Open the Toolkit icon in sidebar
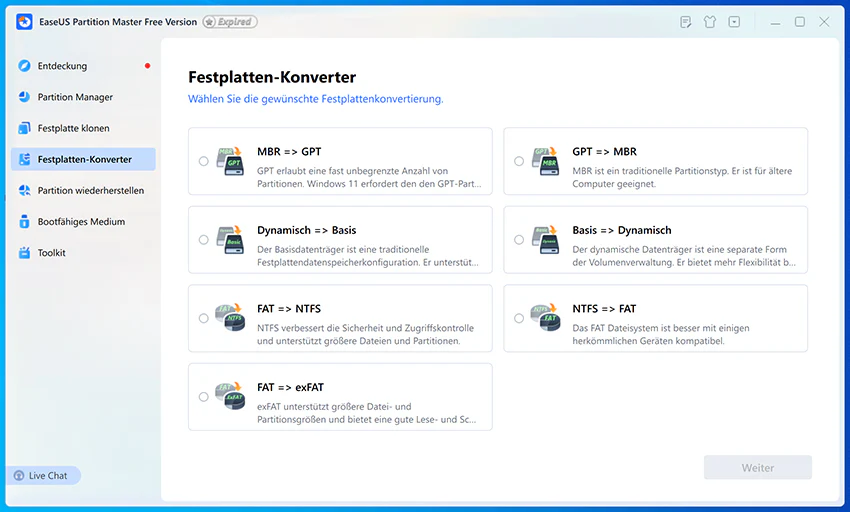Screen dimensions: 850x512 click(x=24, y=253)
